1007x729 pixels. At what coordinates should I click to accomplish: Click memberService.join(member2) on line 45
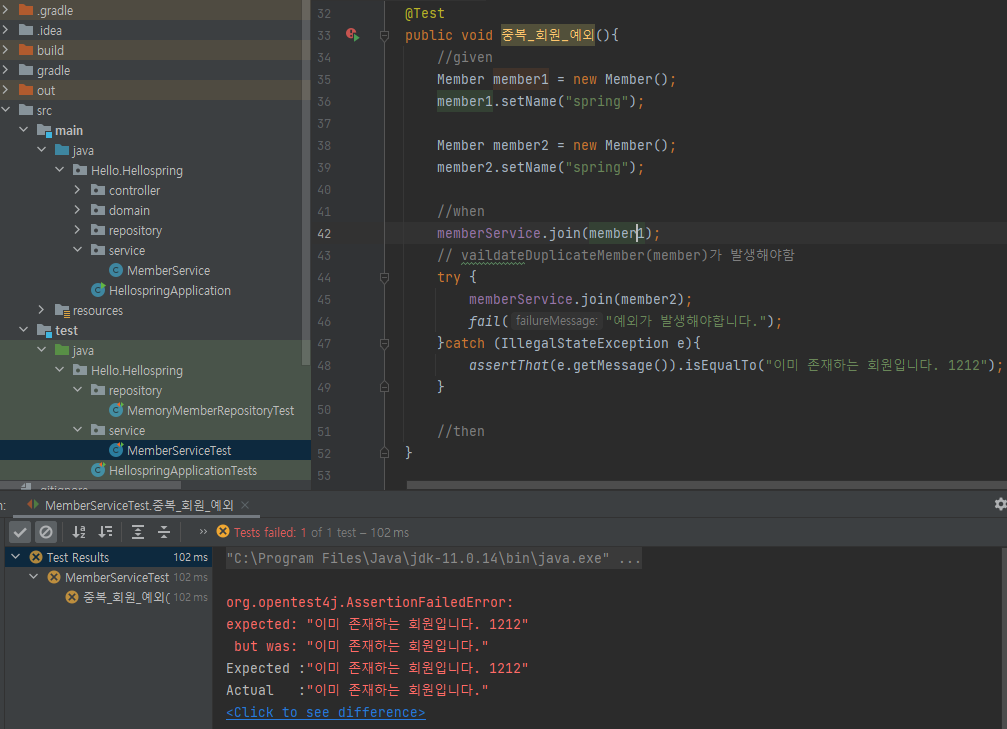coord(576,299)
